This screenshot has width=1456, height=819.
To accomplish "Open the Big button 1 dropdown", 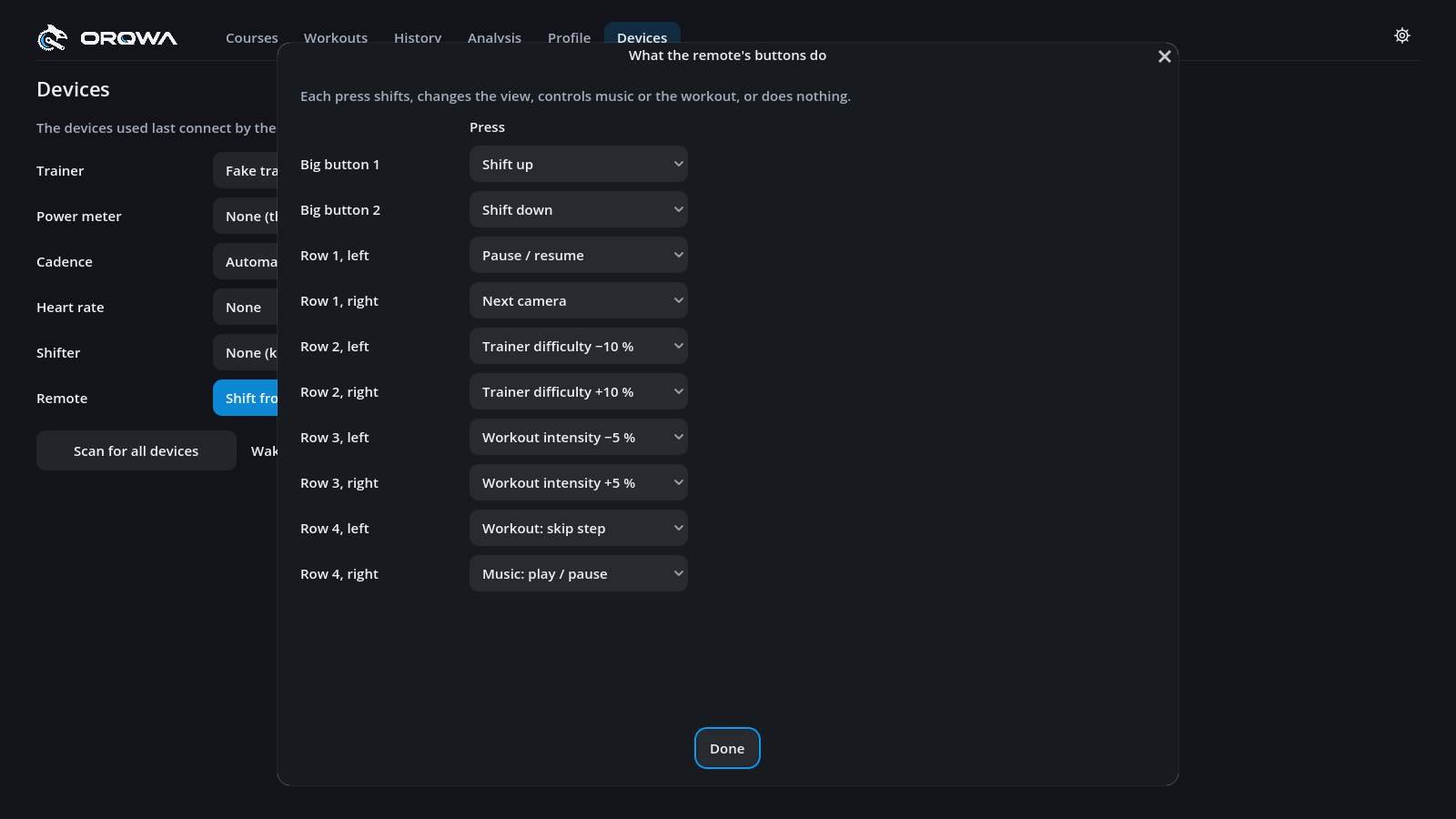I will coord(579,164).
